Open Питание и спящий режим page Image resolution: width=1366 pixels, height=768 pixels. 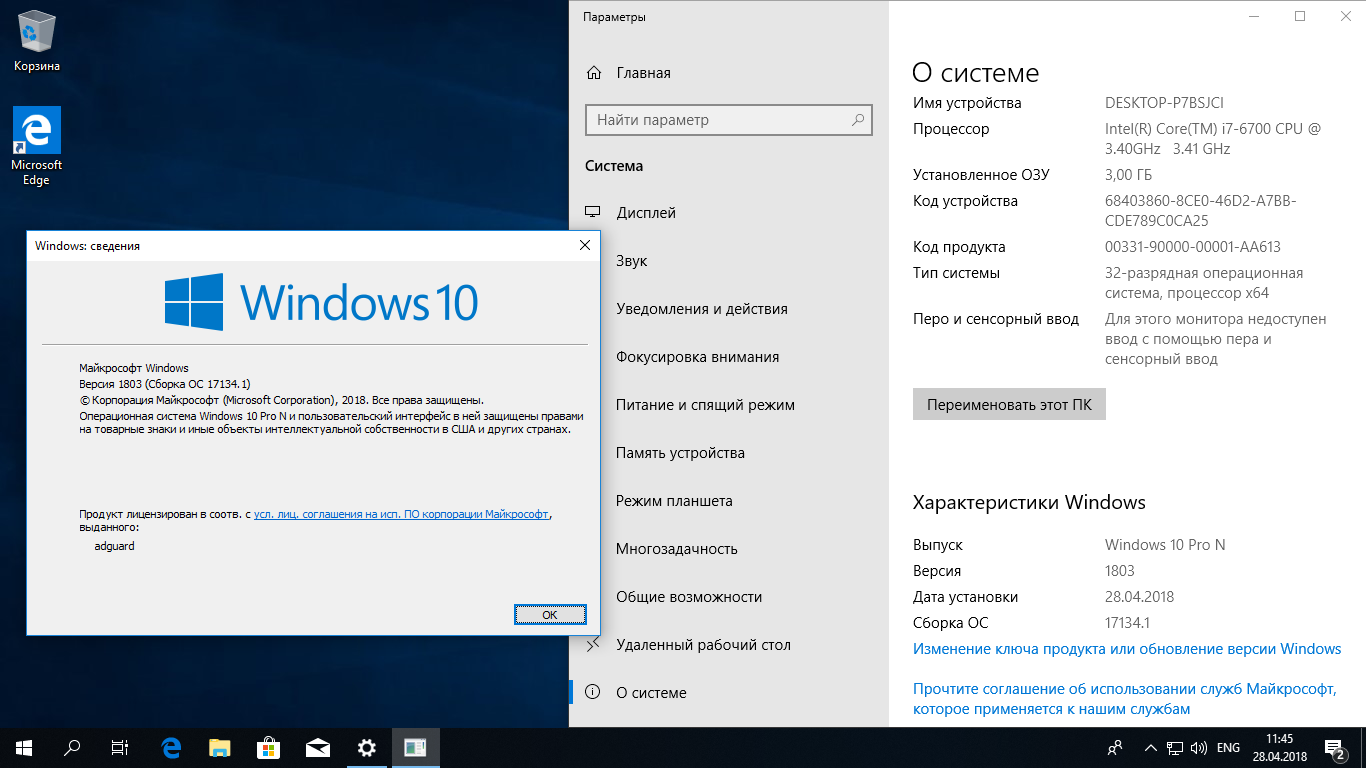[728, 405]
